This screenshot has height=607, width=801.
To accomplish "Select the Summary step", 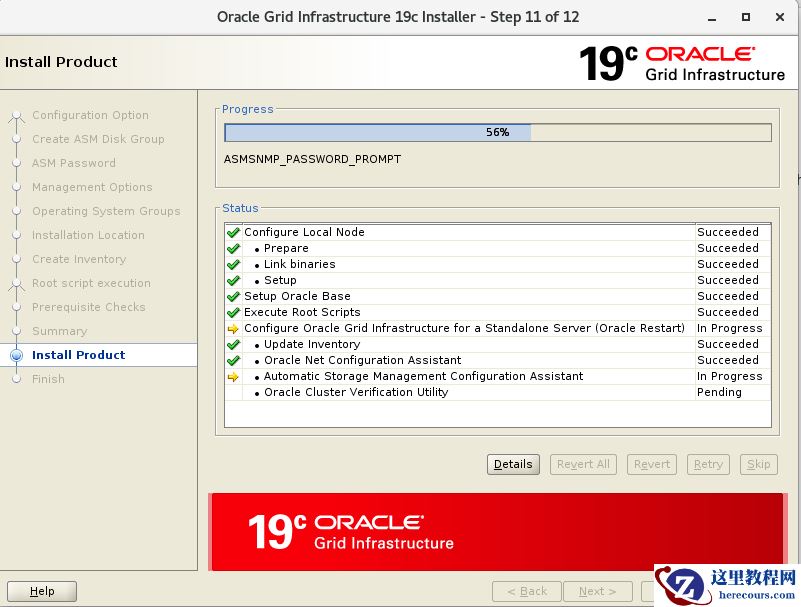I will pos(60,331).
